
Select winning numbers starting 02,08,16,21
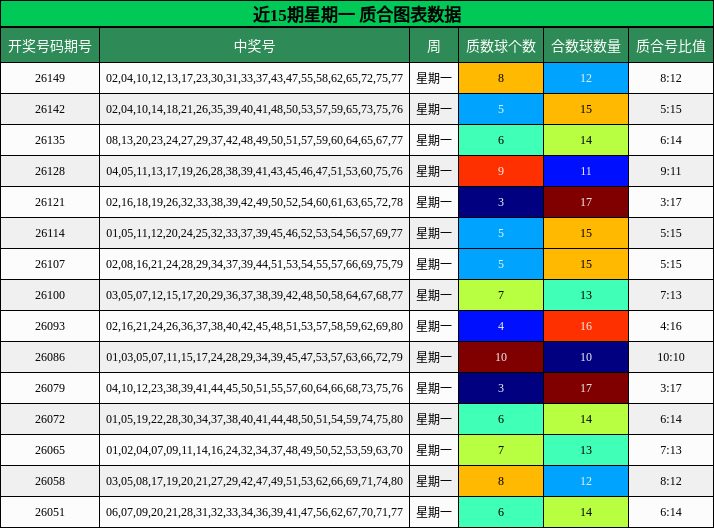coord(255,264)
